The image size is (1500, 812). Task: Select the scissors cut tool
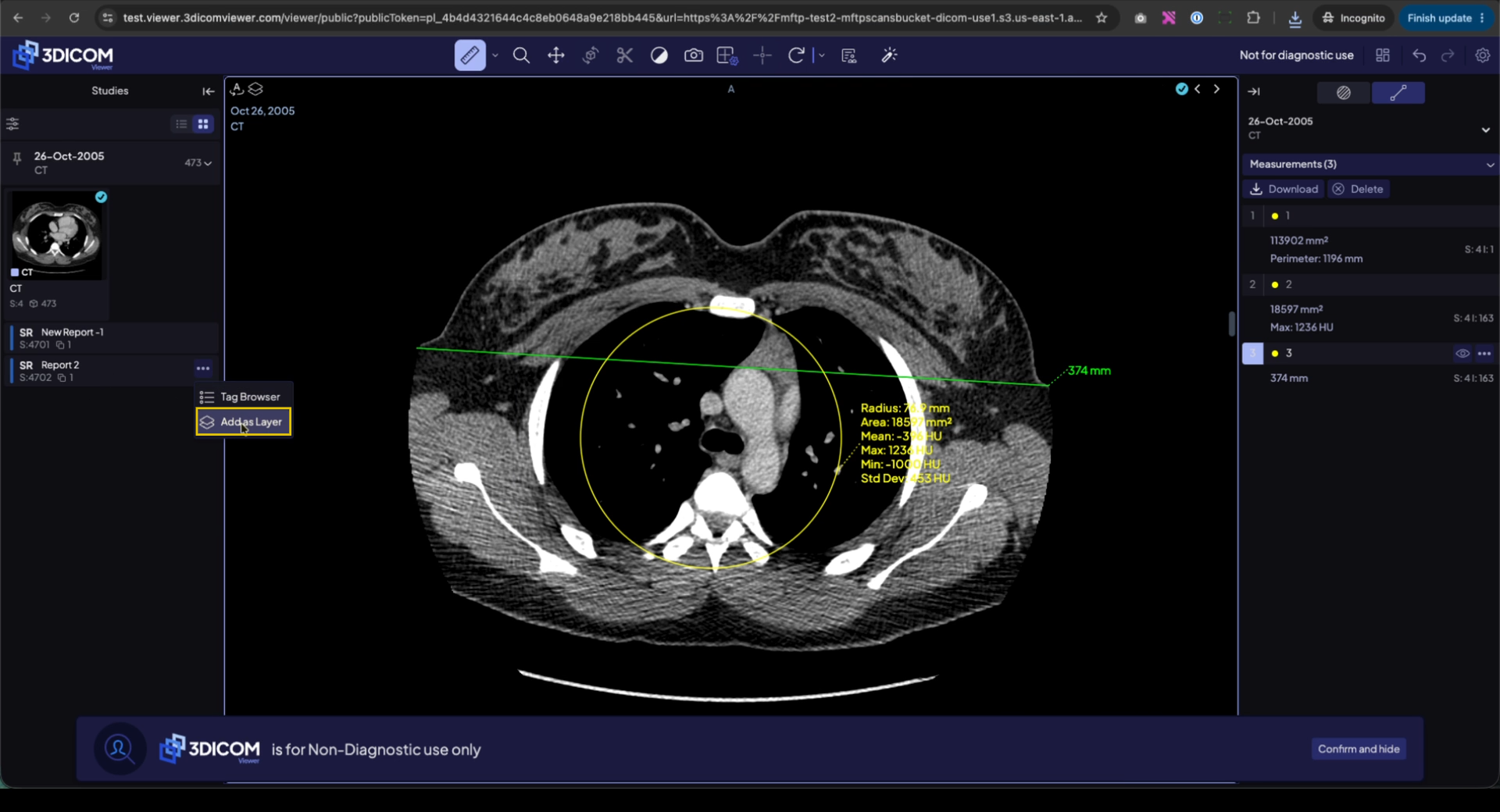pos(624,55)
